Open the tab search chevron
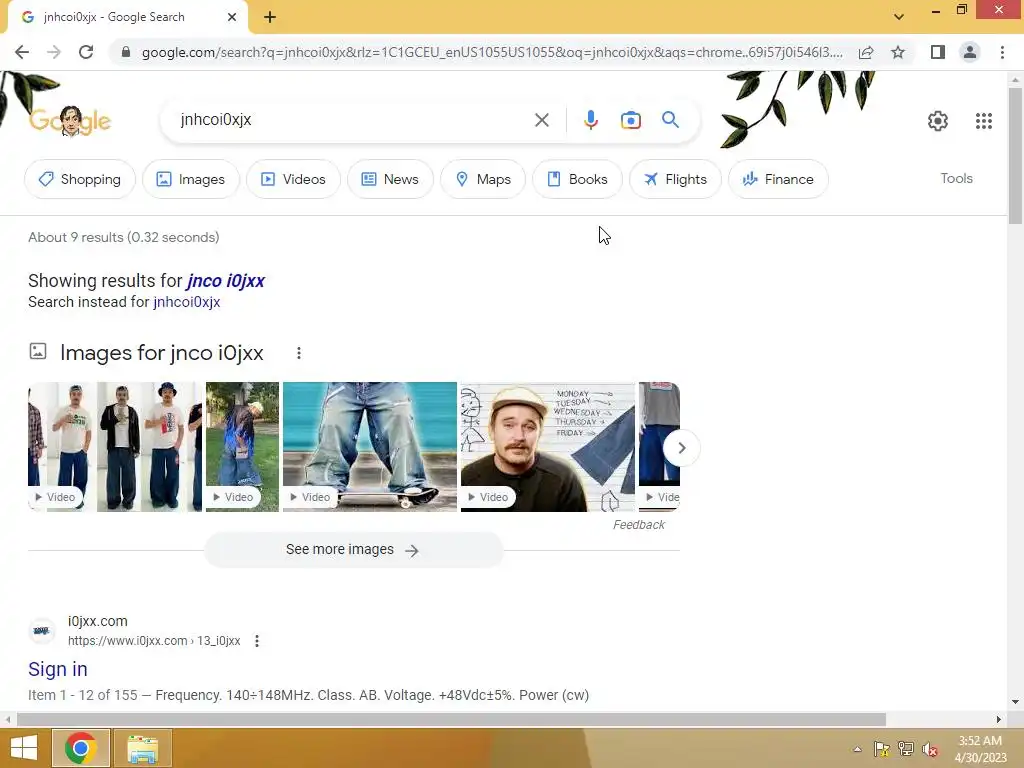1024x768 pixels. [x=899, y=17]
